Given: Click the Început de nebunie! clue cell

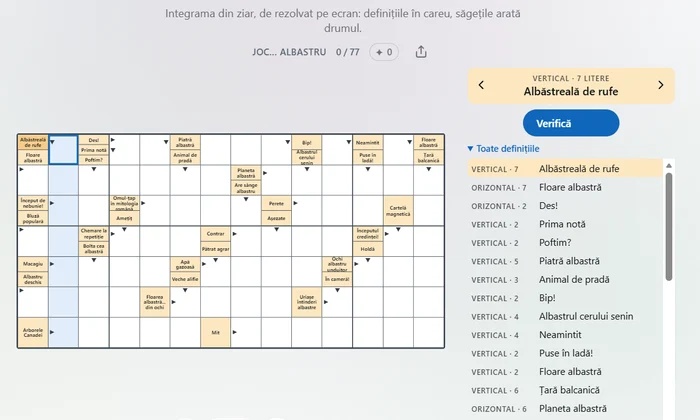Looking at the screenshot, I should pos(33,203).
